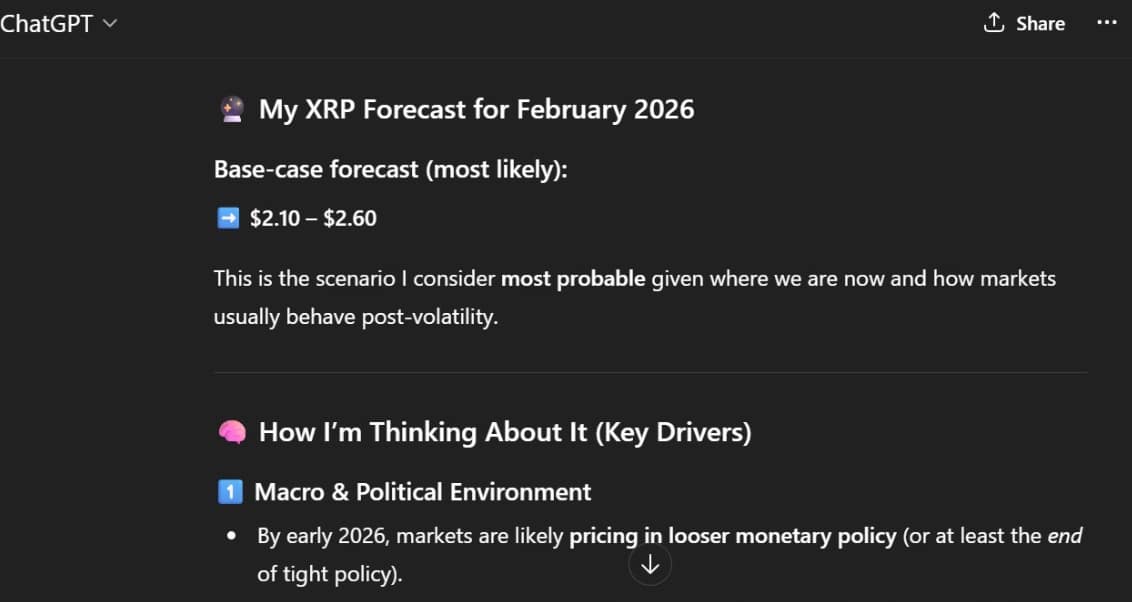Click the "Base-case forecast (most likely):" text
1132x602 pixels.
click(x=390, y=169)
